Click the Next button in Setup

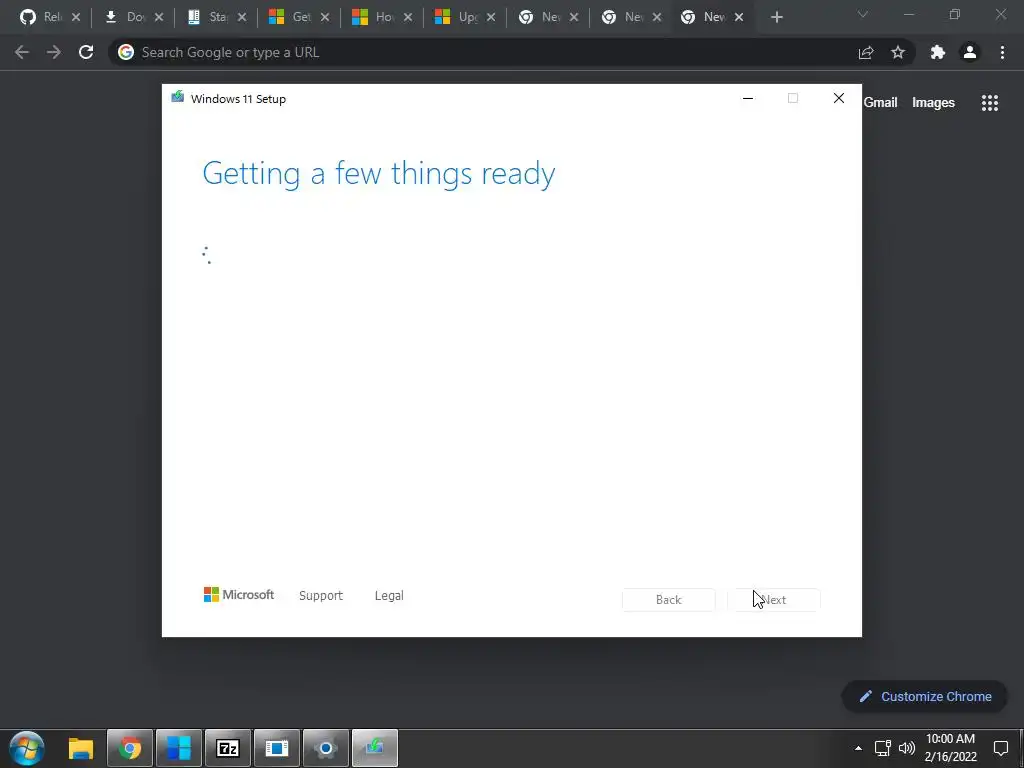[774, 600]
